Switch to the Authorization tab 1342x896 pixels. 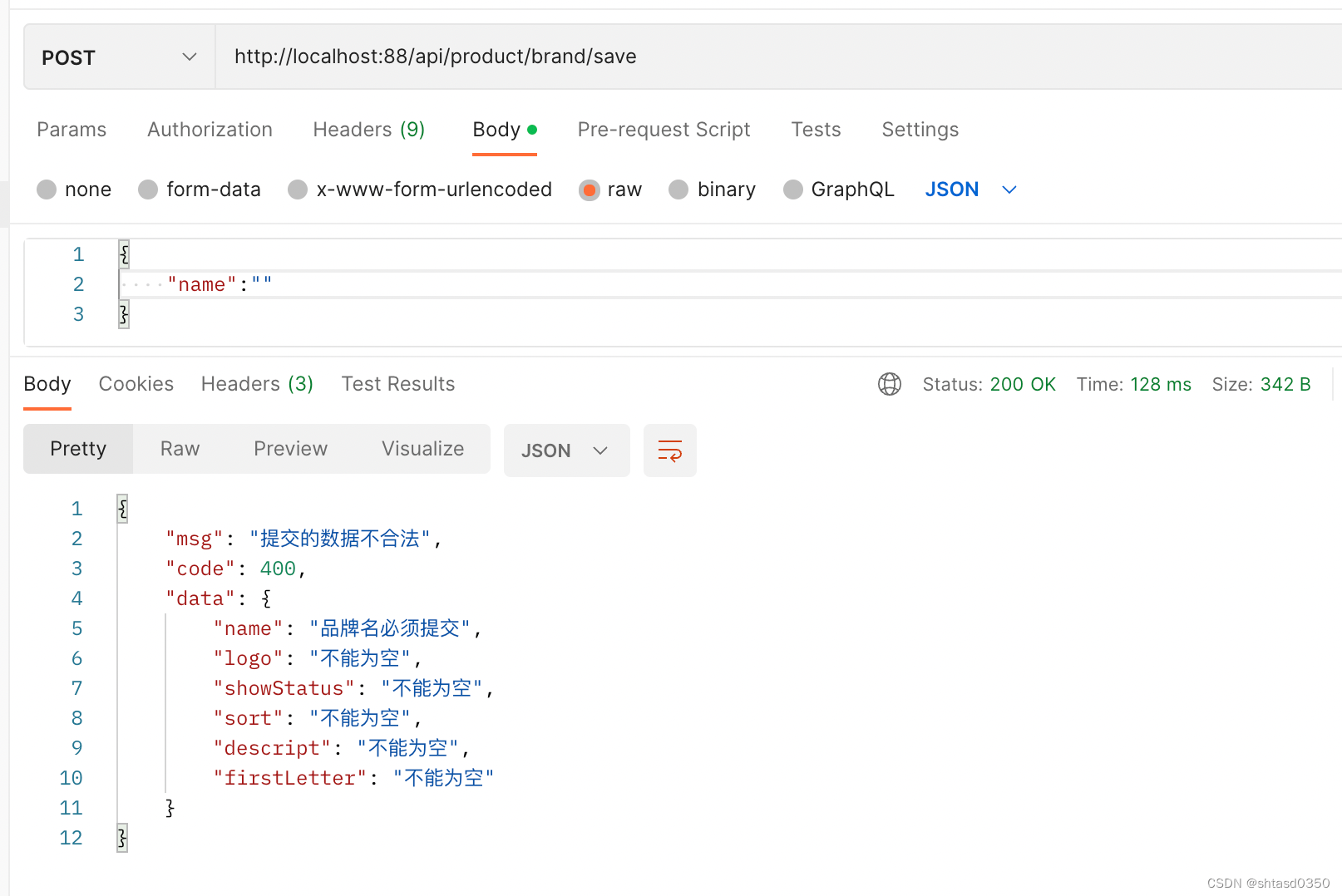[210, 130]
